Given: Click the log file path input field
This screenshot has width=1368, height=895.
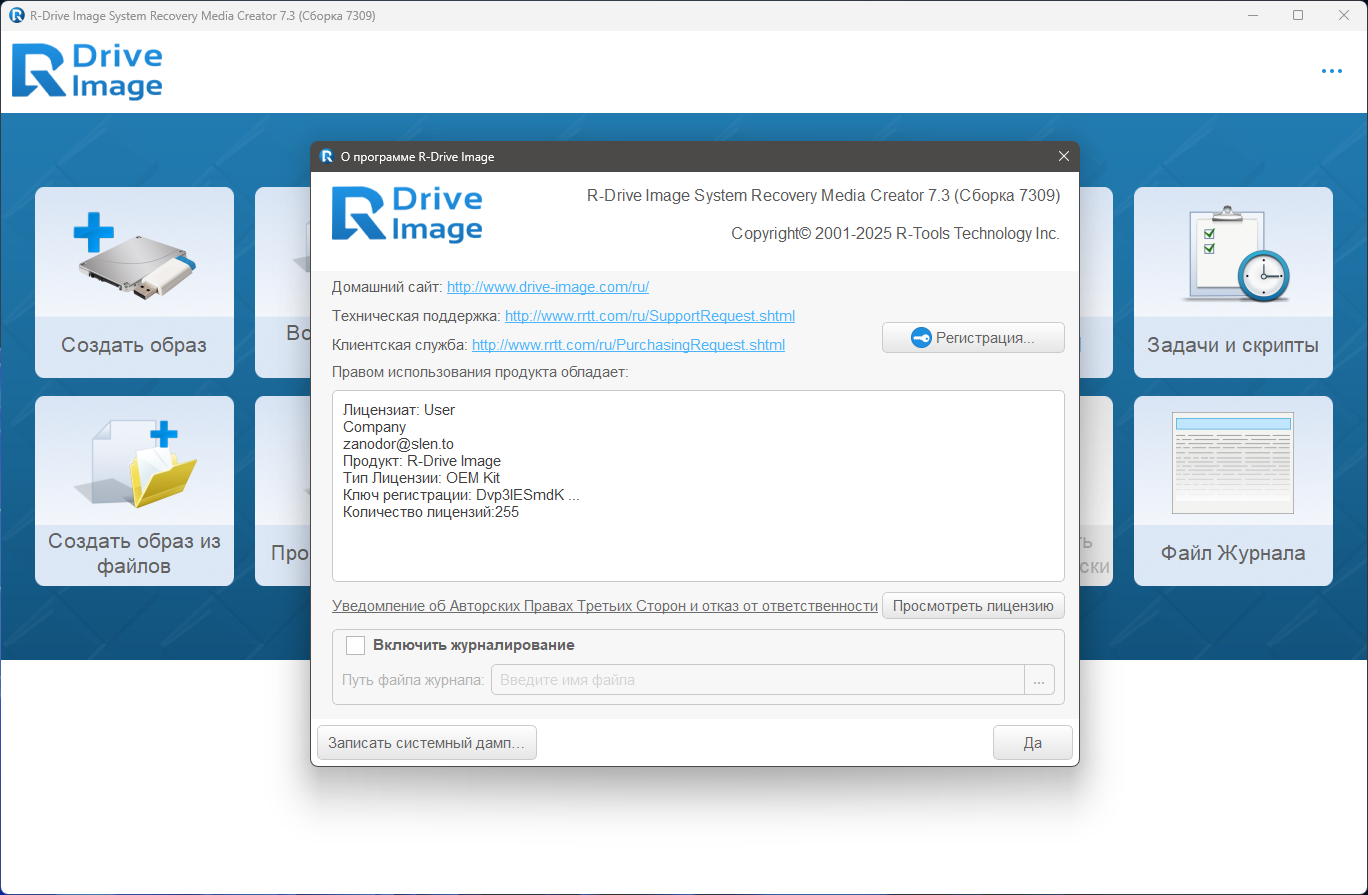Looking at the screenshot, I should point(757,680).
